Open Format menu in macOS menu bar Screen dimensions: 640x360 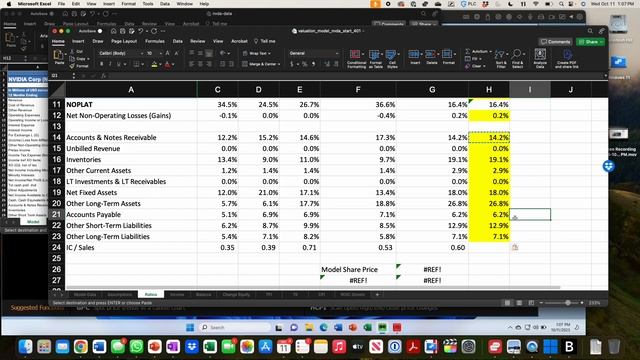tap(129, 4)
